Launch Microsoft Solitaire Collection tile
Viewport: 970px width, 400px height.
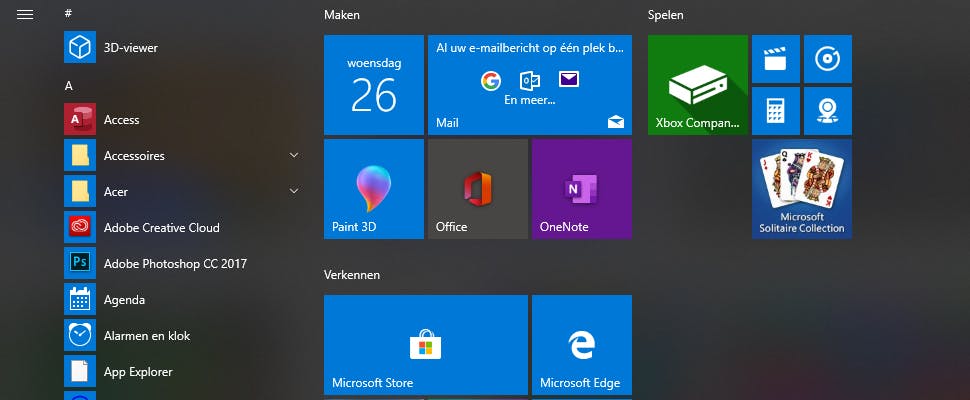[802, 189]
